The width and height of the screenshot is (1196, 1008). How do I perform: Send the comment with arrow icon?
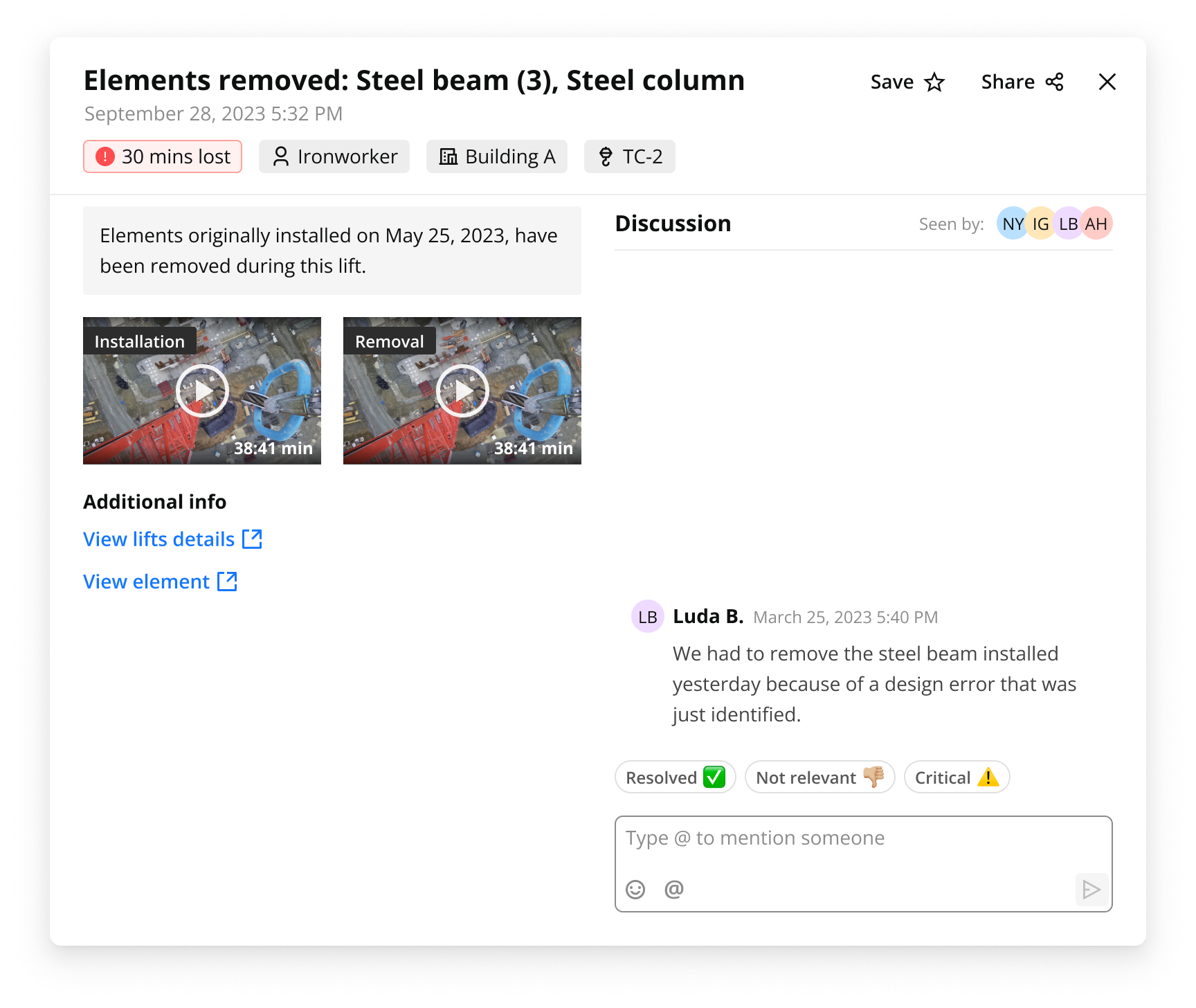(x=1091, y=889)
